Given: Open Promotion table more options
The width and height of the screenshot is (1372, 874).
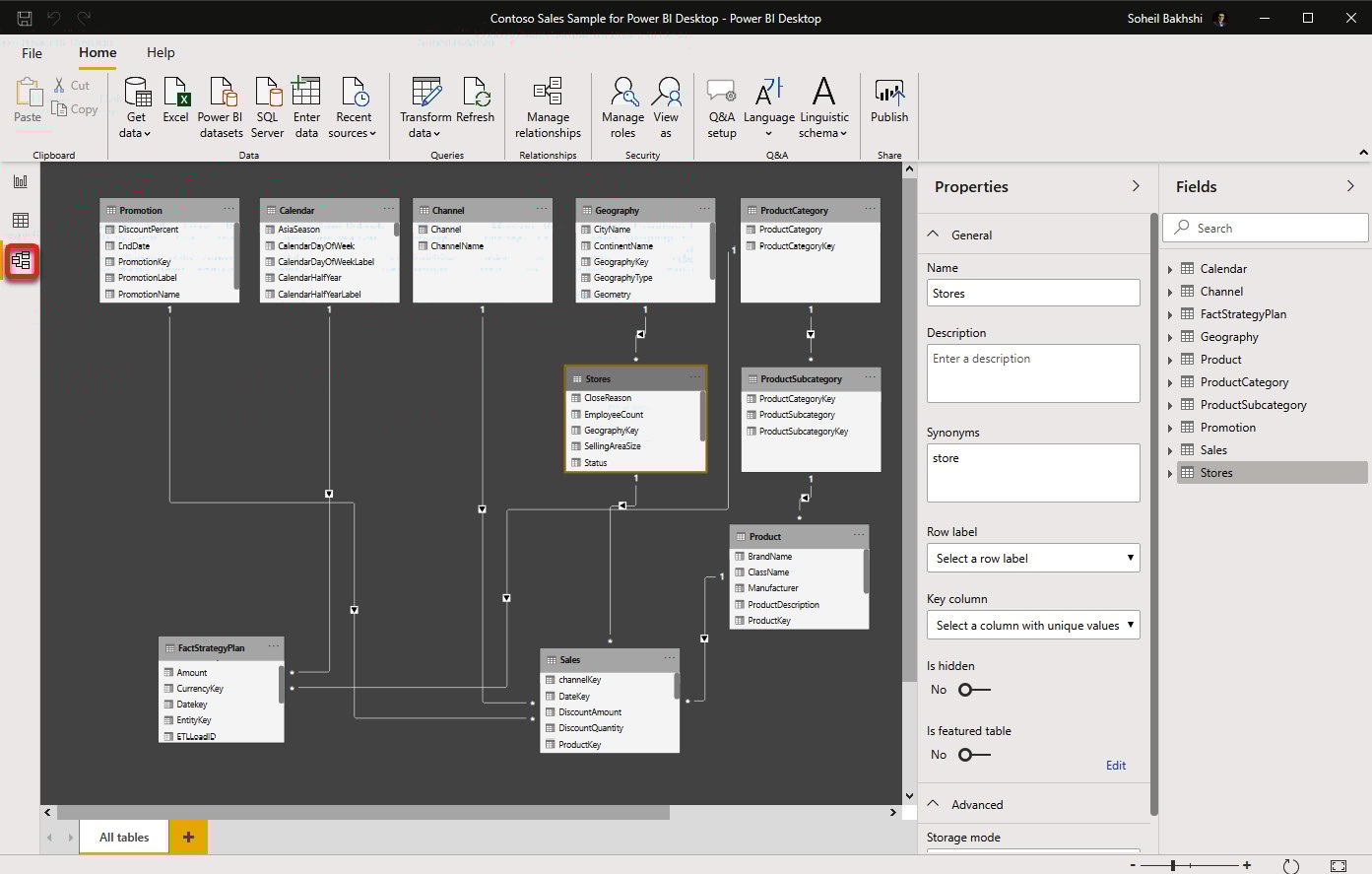Looking at the screenshot, I should tap(229, 209).
